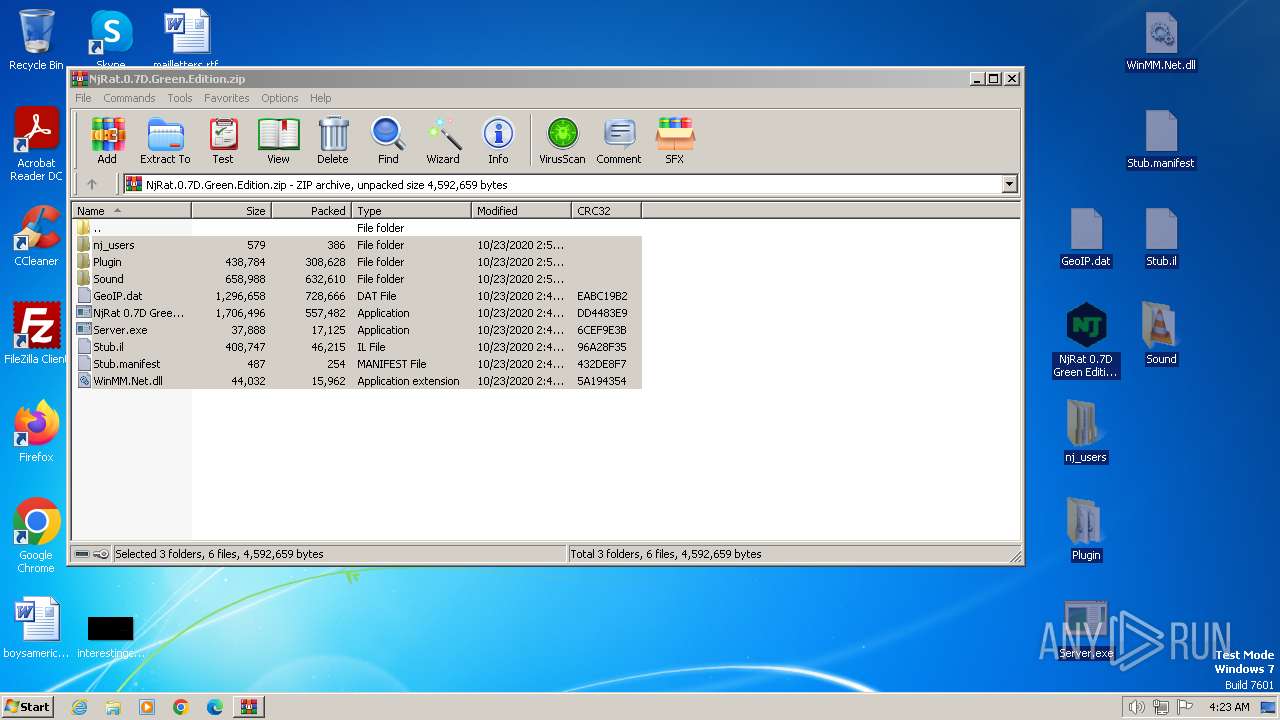Screen dimensions: 1280x720
Task: Select GeoIP.dat desktop file
Action: point(1086,238)
